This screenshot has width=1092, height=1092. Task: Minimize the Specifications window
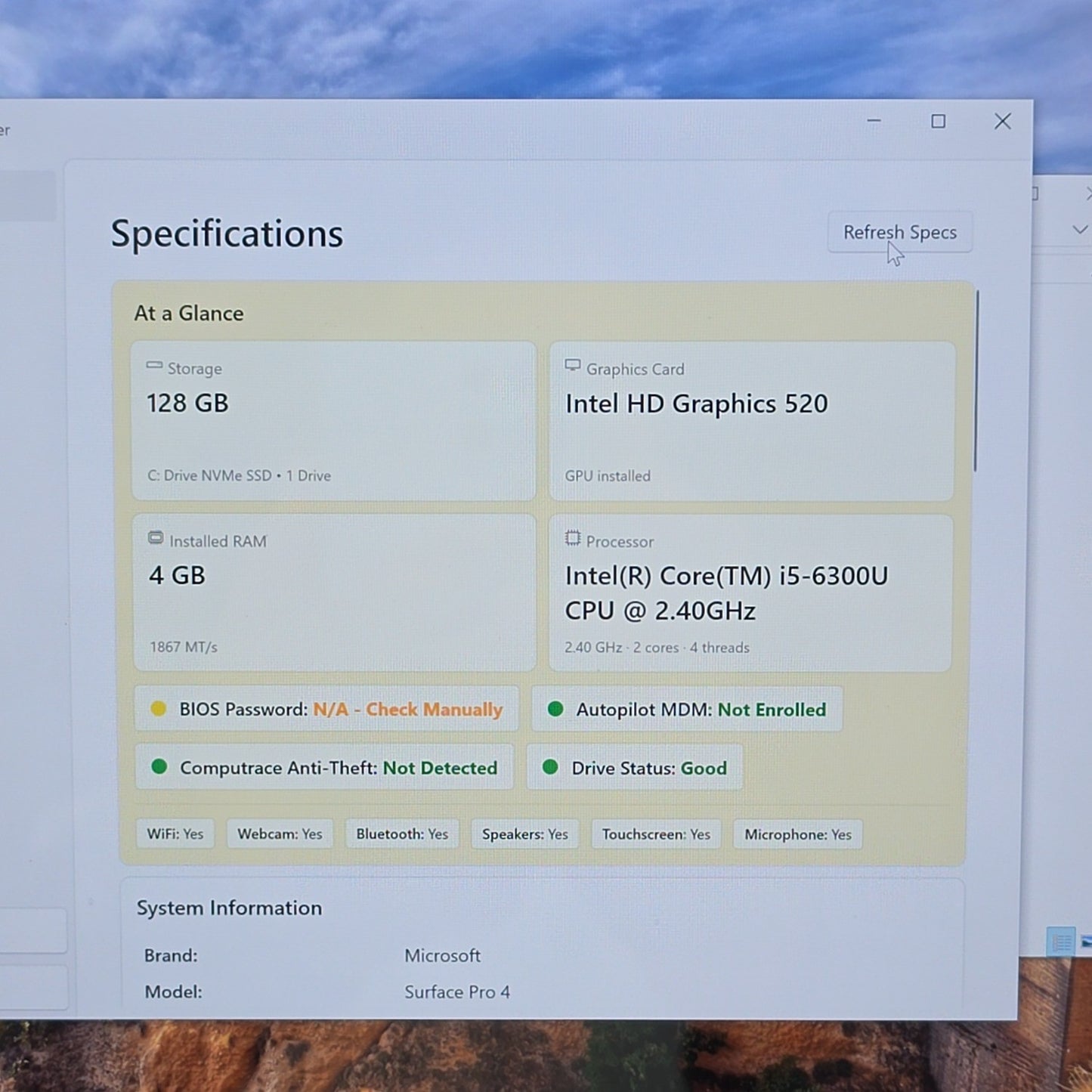(874, 121)
